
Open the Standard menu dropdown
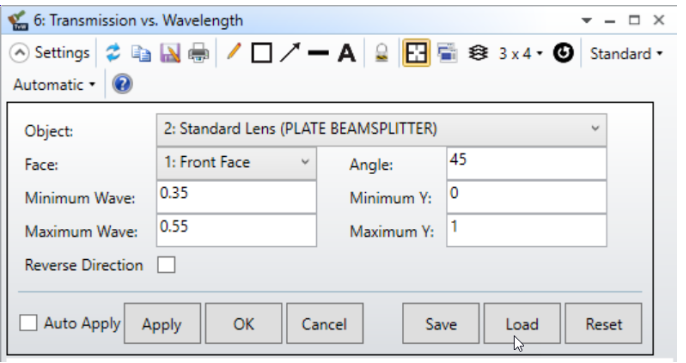(626, 54)
